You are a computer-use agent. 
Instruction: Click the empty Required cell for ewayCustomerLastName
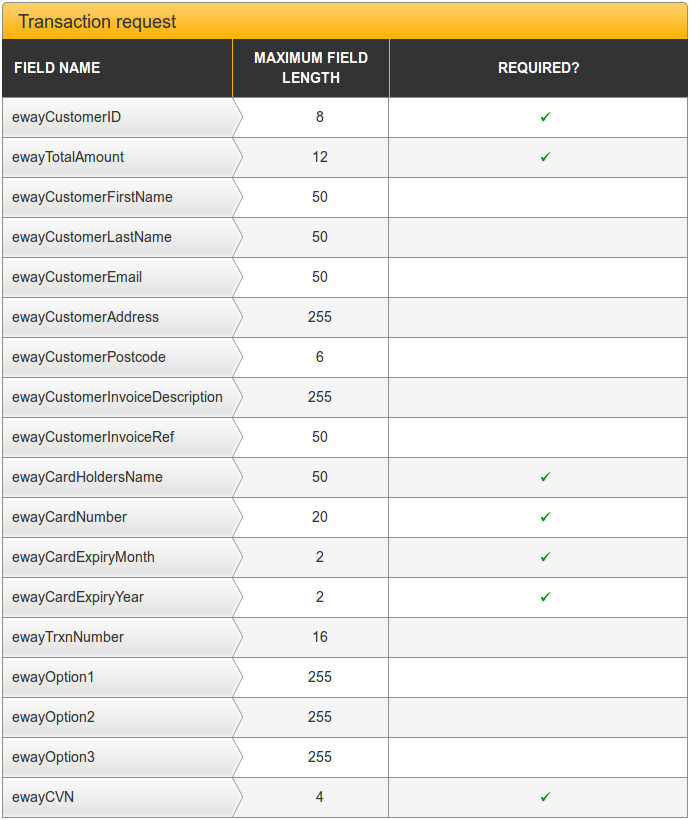[x=538, y=237]
